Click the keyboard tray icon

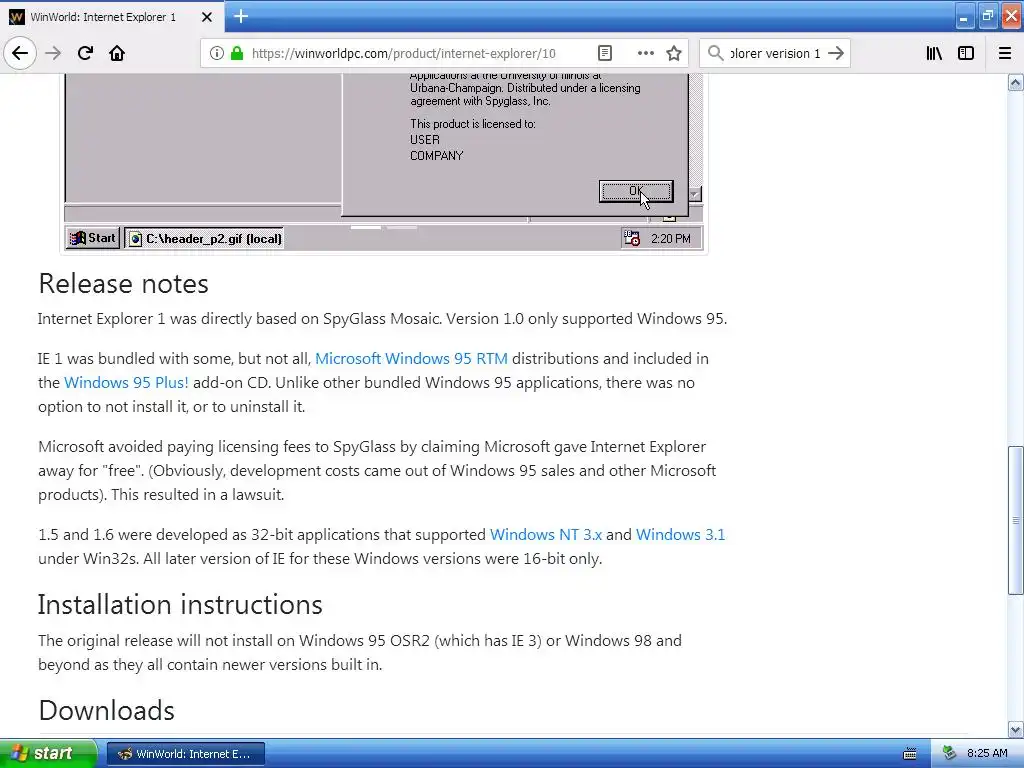910,754
